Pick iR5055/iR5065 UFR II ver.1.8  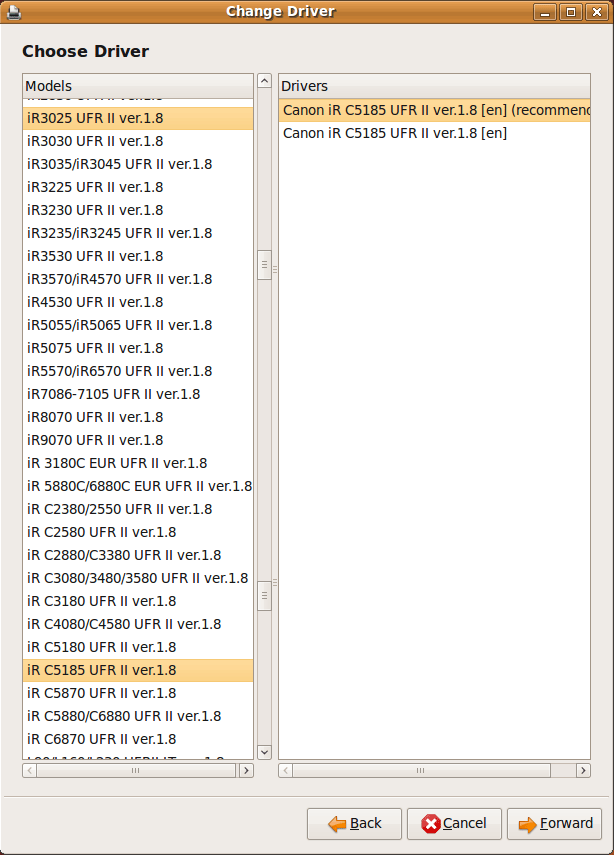click(x=138, y=325)
